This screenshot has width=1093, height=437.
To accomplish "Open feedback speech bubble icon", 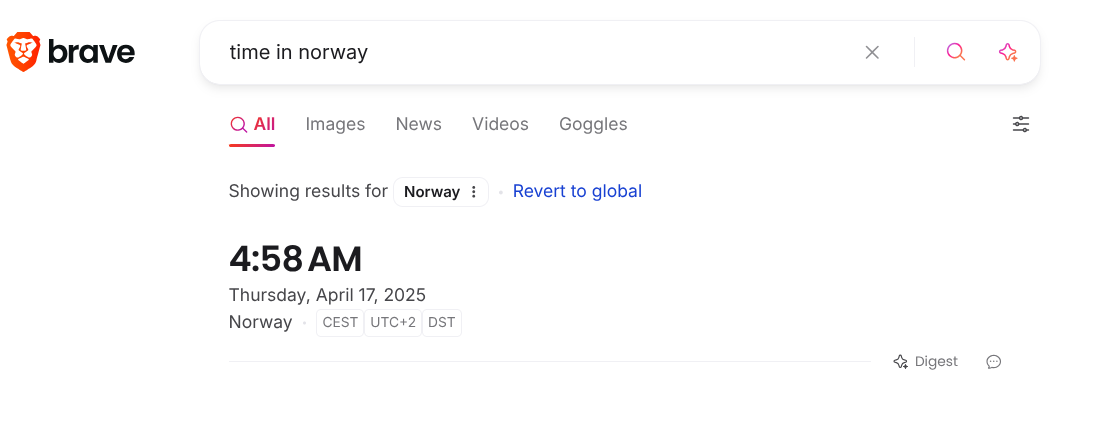I will point(994,362).
